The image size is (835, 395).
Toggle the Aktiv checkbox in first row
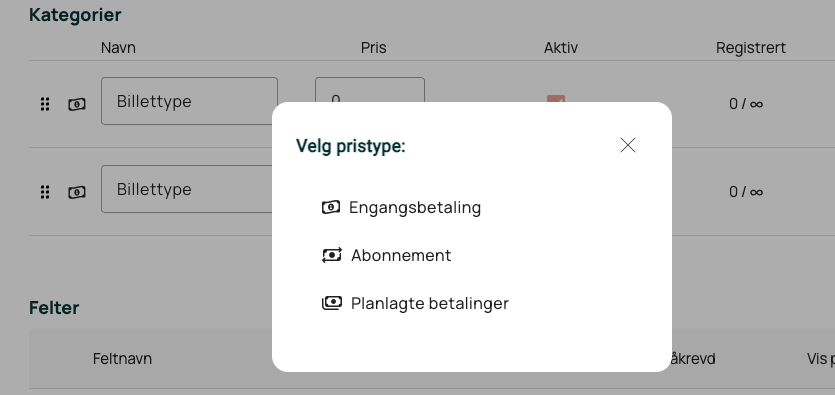coord(556,99)
